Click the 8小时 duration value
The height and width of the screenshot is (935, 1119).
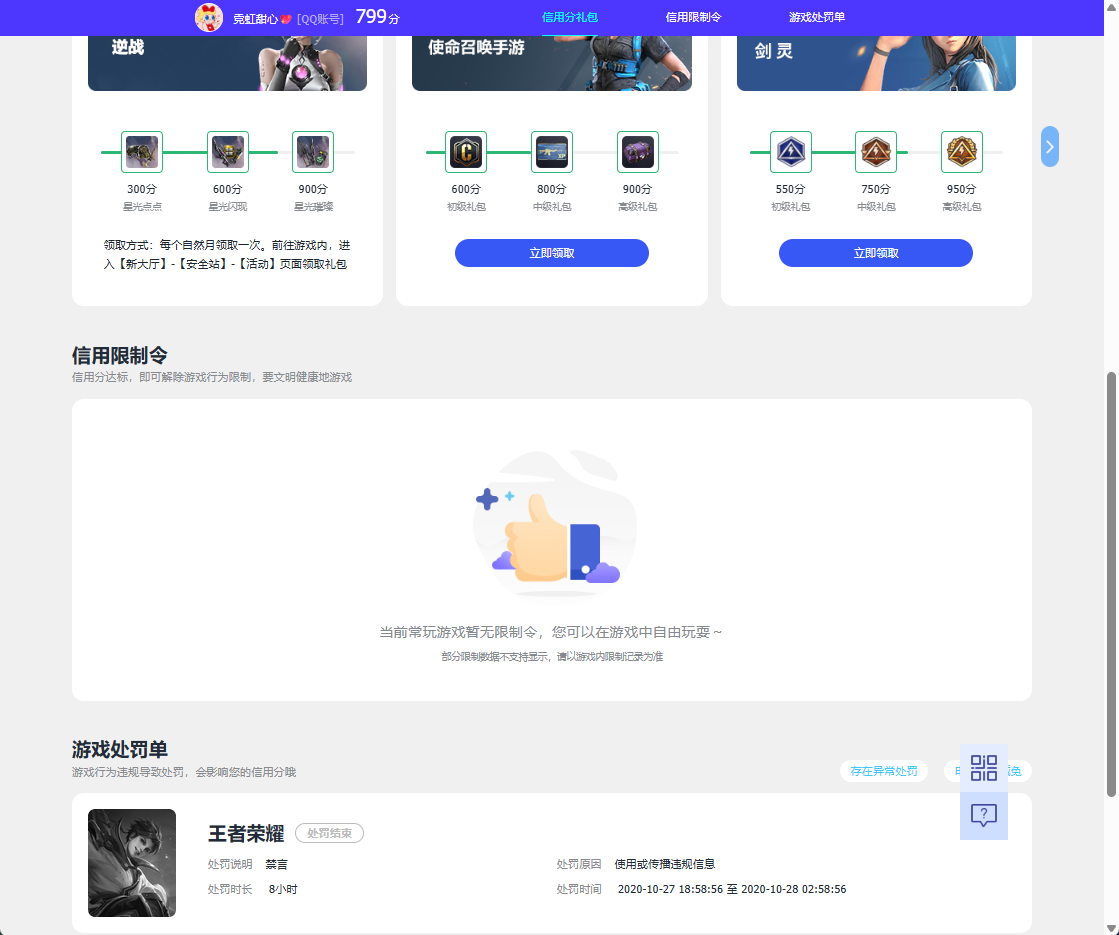[283, 889]
